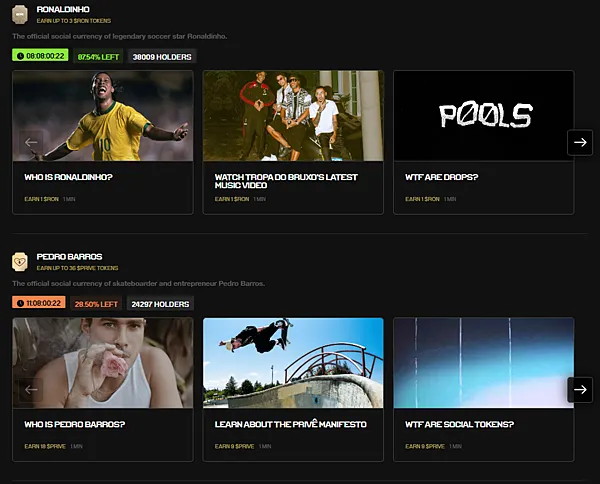Click 'WATCH TROPA DO BRUXO'S LATEST MUSIC VIDEO' title
This screenshot has height=484, width=600.
click(286, 181)
